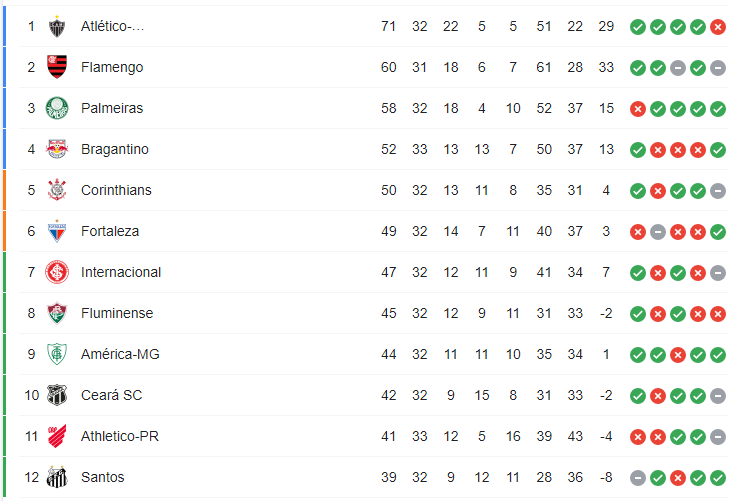Click the Santos club crest
This screenshot has width=738, height=501.
coord(57,477)
